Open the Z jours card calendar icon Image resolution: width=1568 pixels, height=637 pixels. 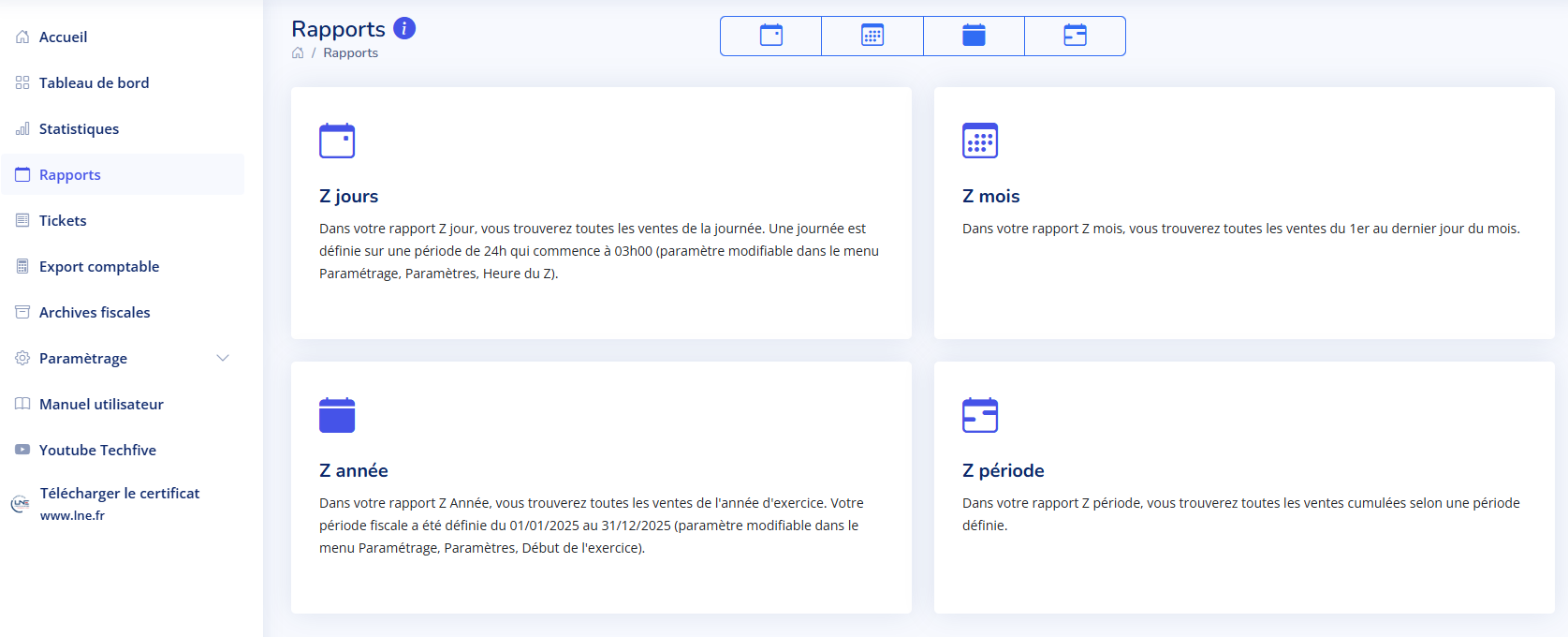(x=337, y=141)
